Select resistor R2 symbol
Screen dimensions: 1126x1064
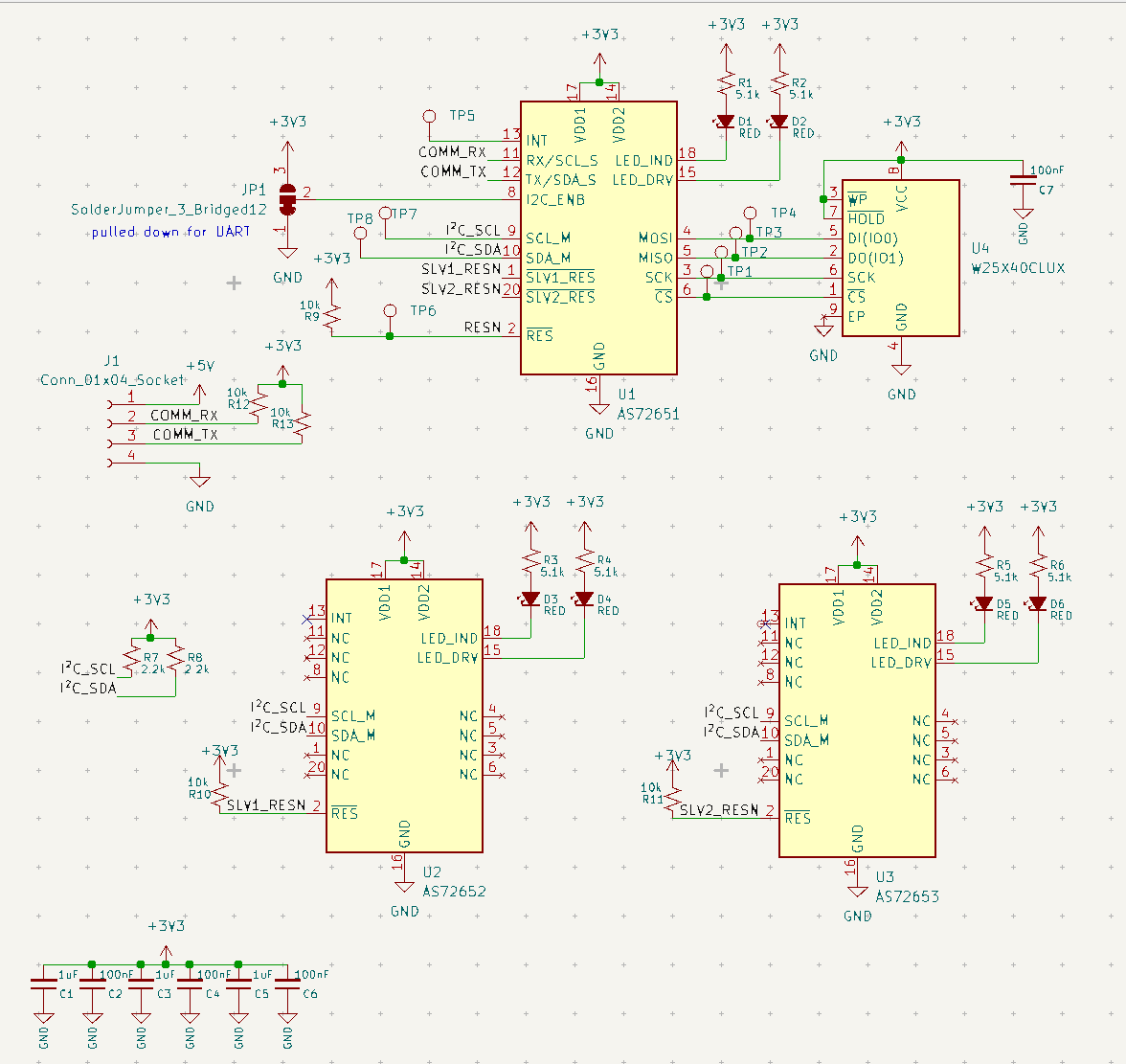coord(779,85)
